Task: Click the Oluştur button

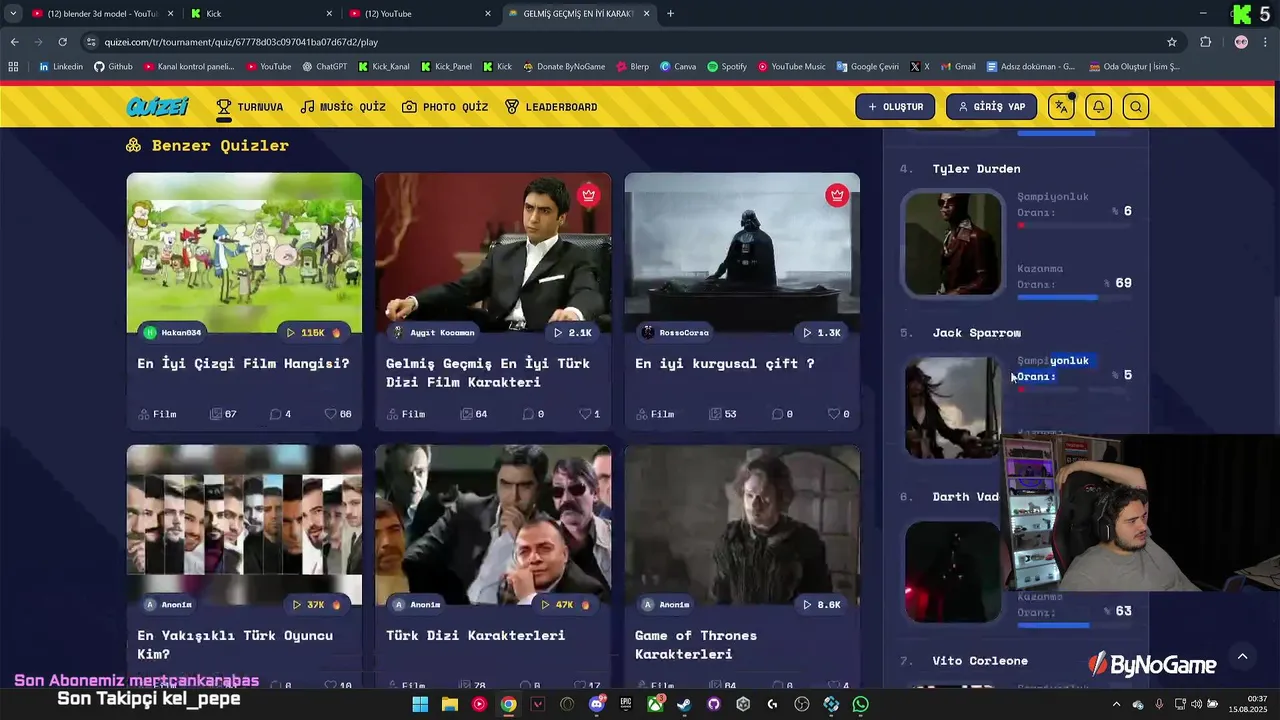Action: (x=895, y=107)
